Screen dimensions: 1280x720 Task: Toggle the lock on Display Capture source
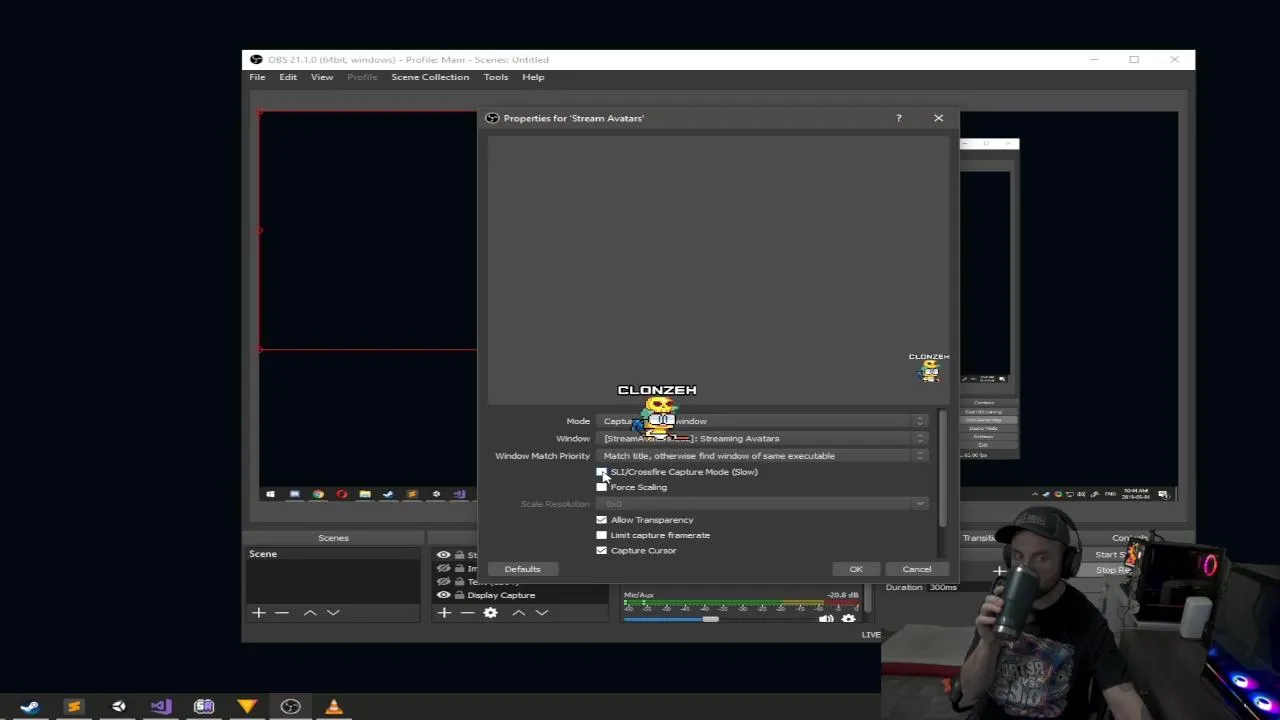pos(459,595)
